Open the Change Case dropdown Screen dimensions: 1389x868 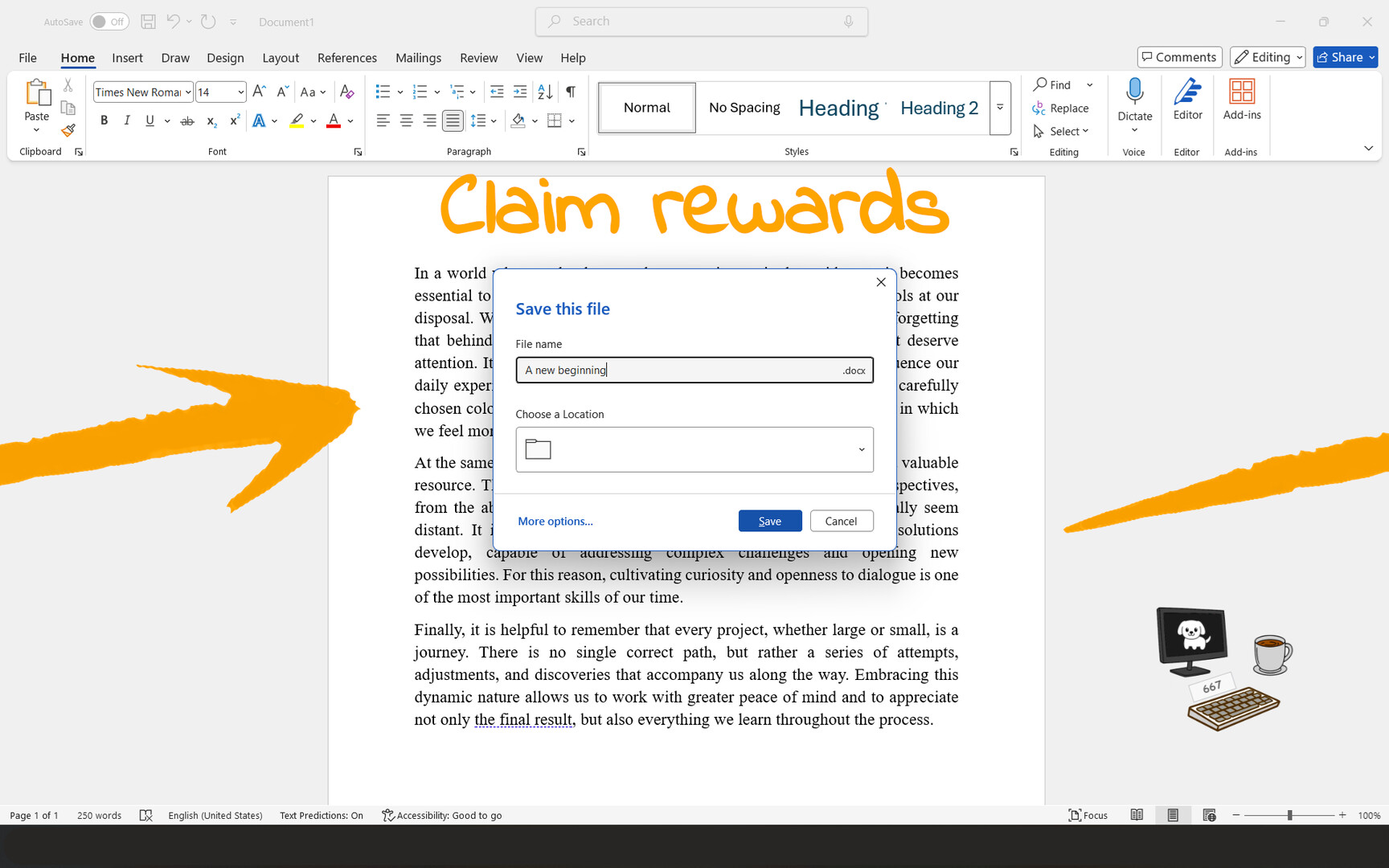(x=313, y=92)
